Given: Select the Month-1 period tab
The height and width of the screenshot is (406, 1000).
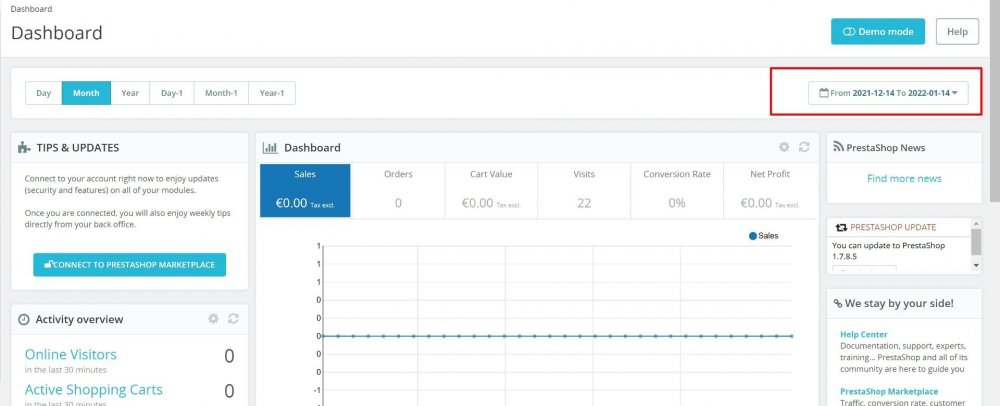Looking at the screenshot, I should [x=221, y=93].
